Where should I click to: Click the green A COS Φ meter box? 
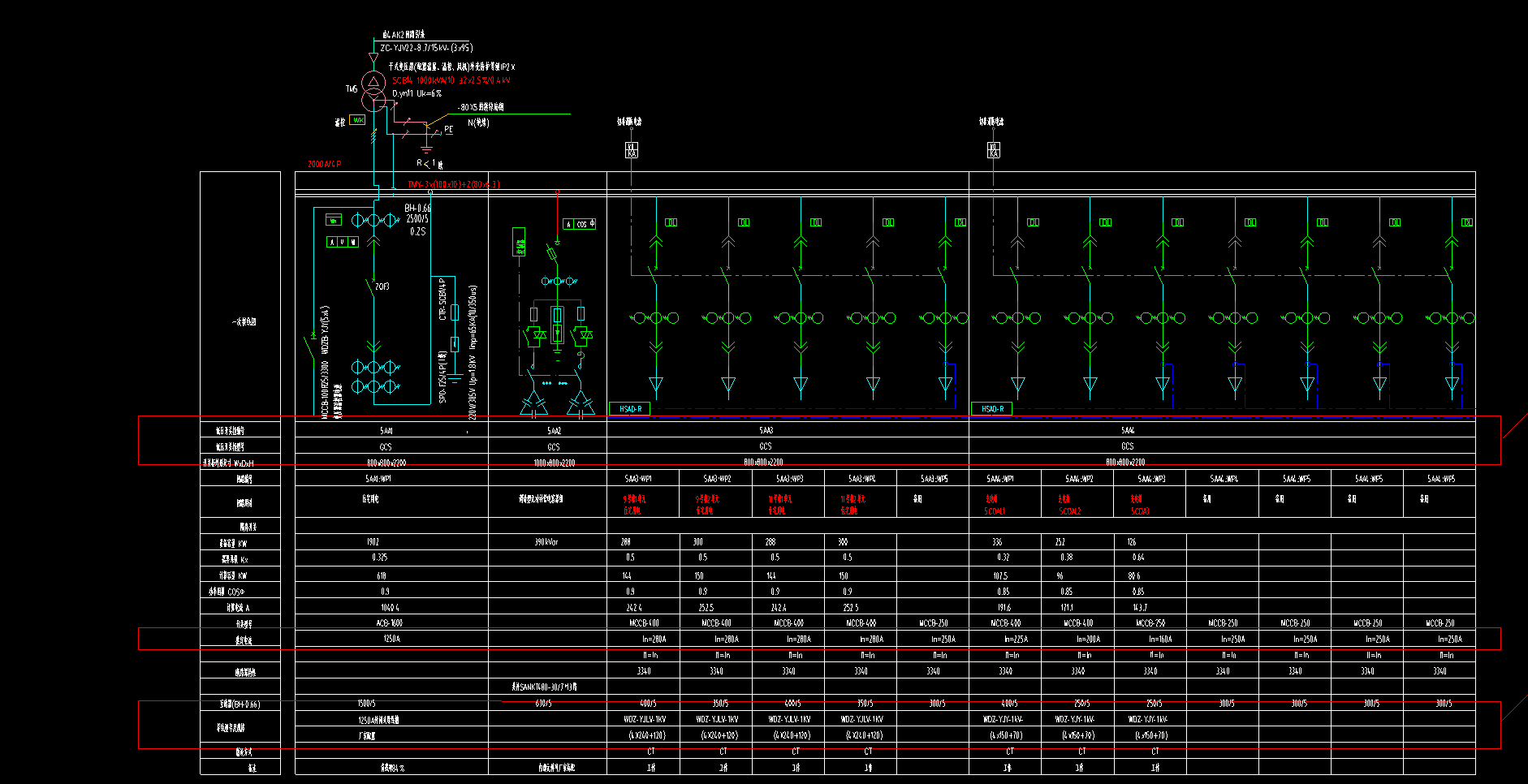click(x=580, y=224)
